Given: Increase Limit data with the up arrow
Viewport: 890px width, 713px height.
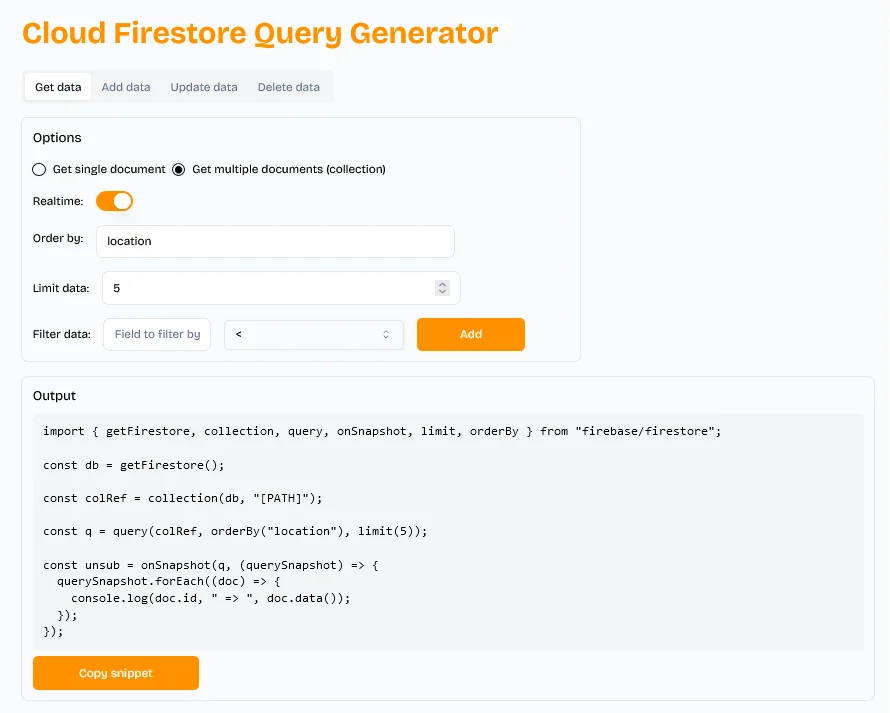Looking at the screenshot, I should click(442, 284).
